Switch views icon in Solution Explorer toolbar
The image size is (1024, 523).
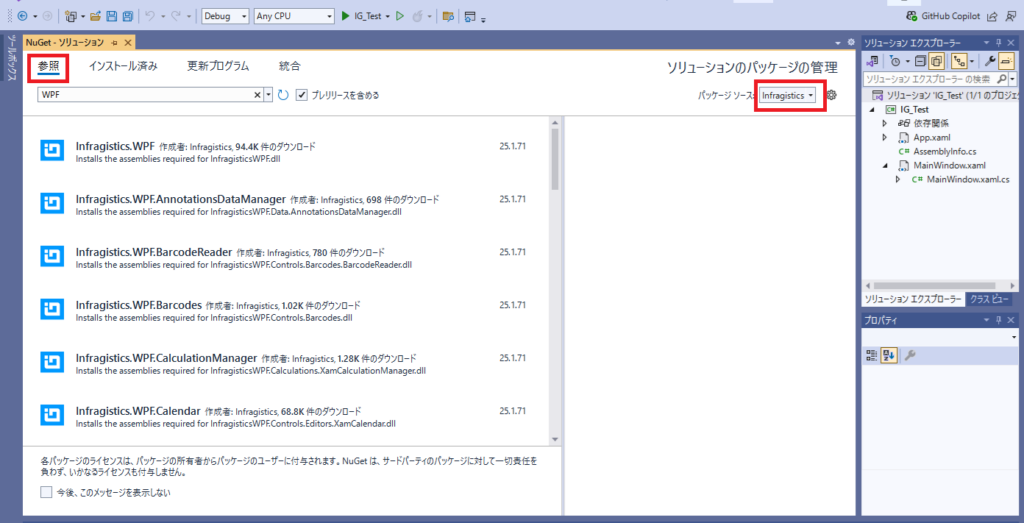872,61
